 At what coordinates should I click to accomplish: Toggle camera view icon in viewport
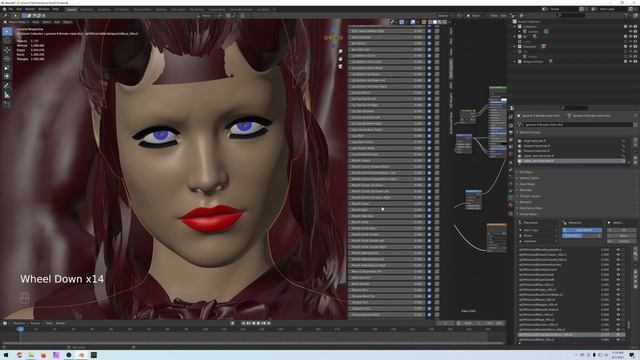[340, 66]
